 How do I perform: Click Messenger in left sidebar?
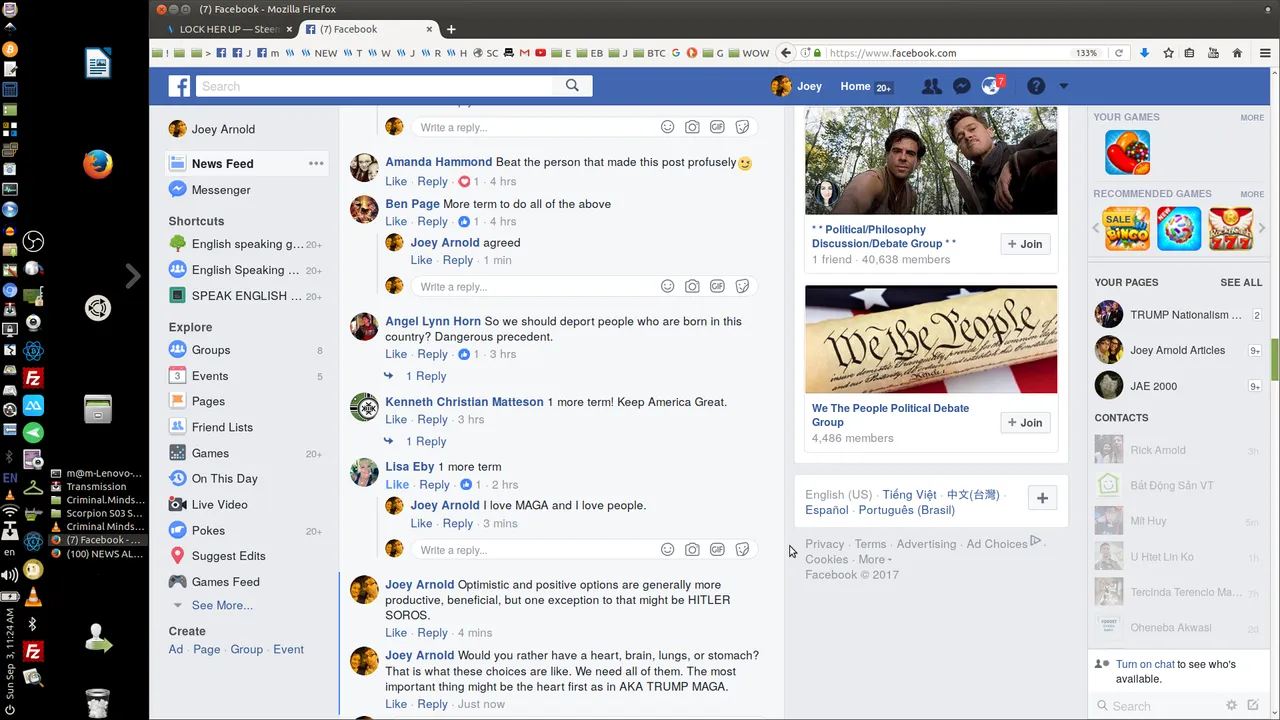click(221, 190)
